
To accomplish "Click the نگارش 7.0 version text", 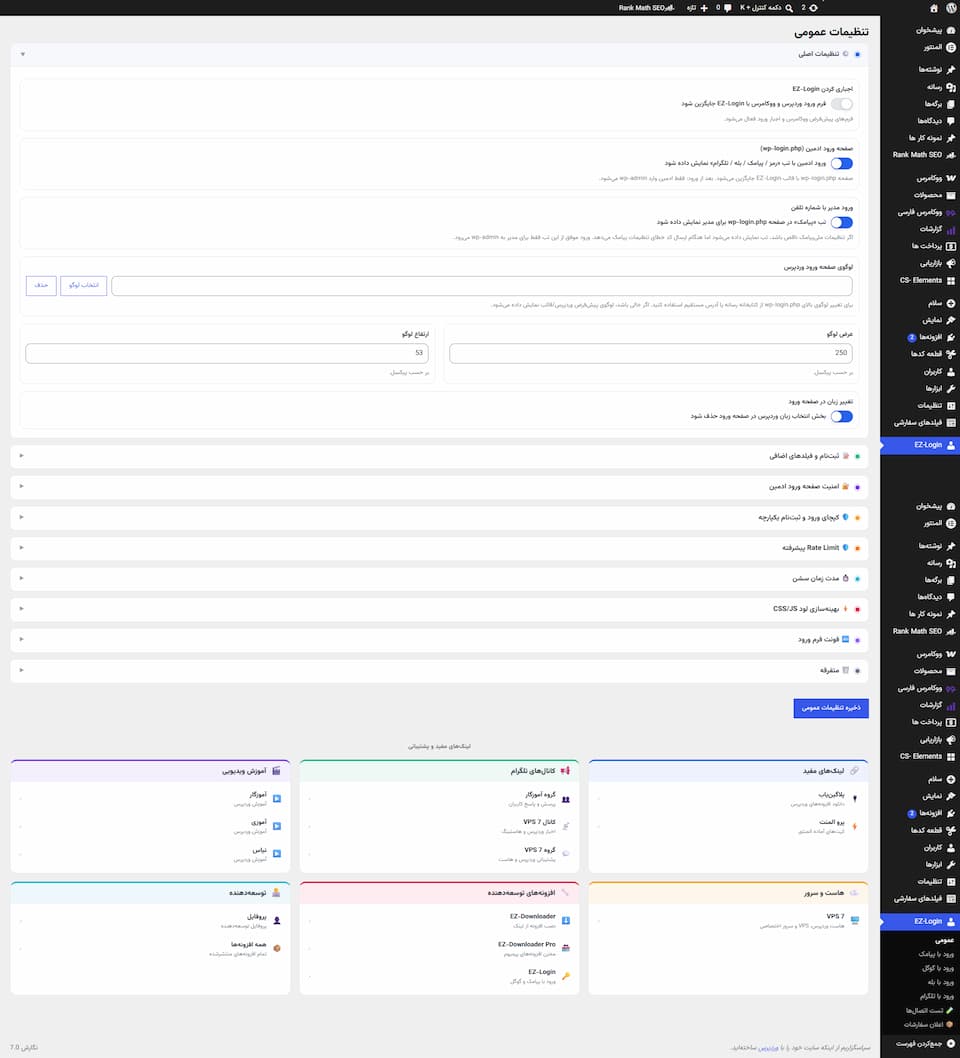I will (24, 1048).
